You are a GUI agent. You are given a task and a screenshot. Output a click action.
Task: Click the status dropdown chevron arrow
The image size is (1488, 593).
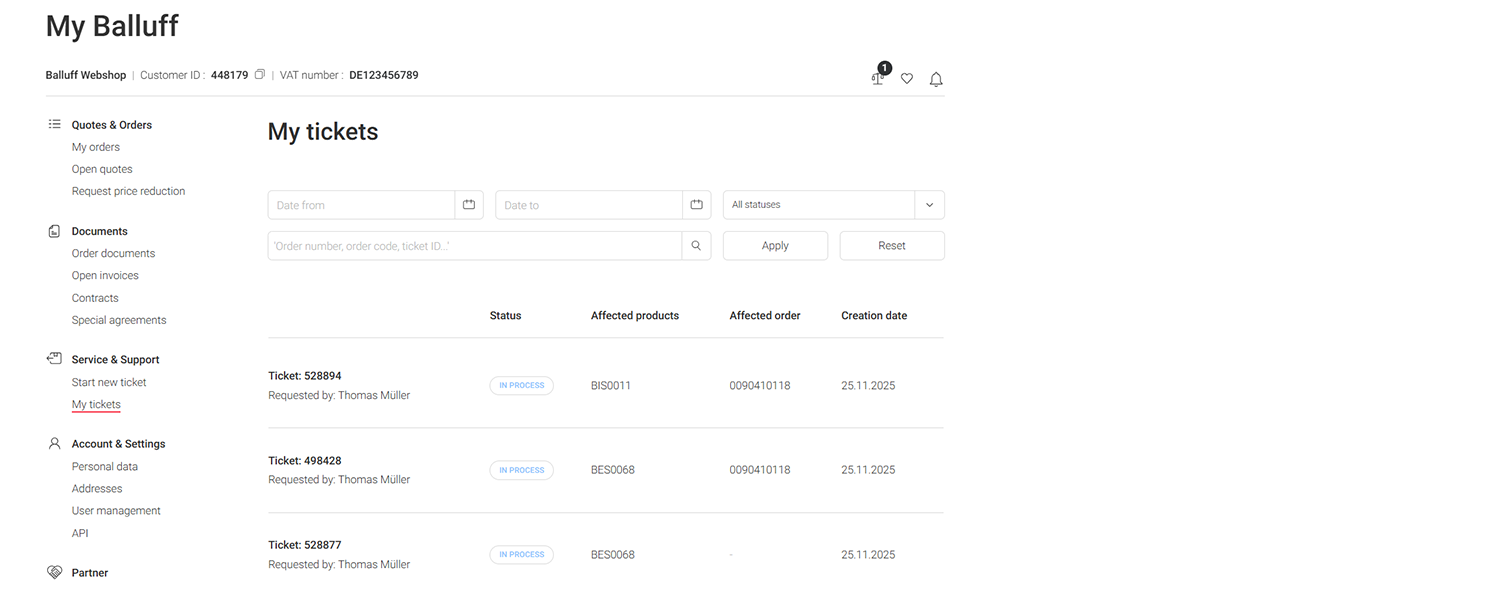929,205
